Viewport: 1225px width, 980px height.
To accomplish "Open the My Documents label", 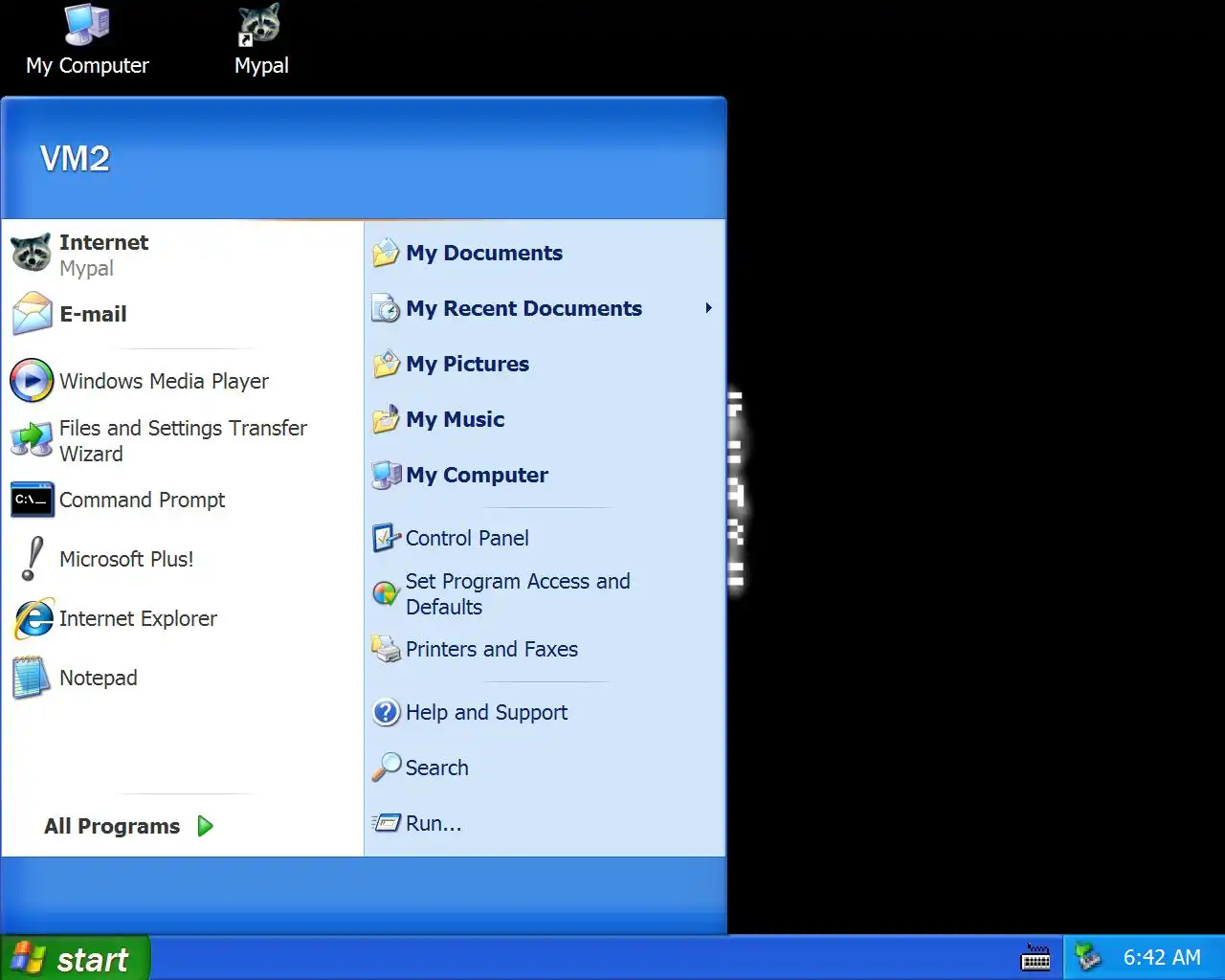I will click(x=484, y=253).
